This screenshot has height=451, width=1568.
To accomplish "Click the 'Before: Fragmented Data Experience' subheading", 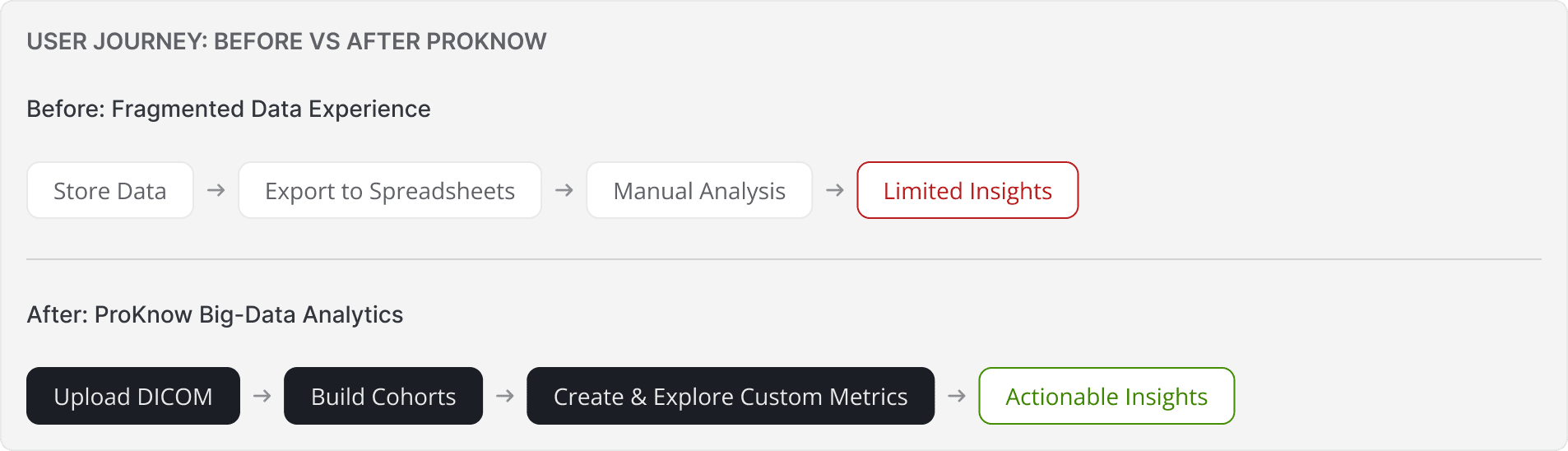I will click(229, 109).
